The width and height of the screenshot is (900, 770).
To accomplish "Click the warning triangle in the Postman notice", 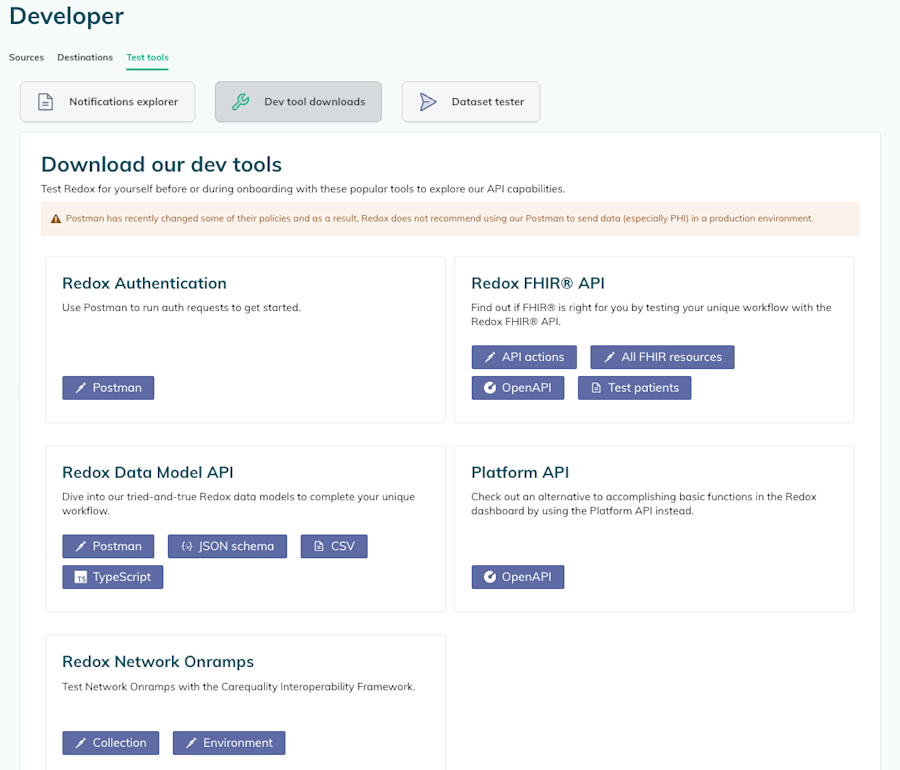I will pyautogui.click(x=55, y=218).
